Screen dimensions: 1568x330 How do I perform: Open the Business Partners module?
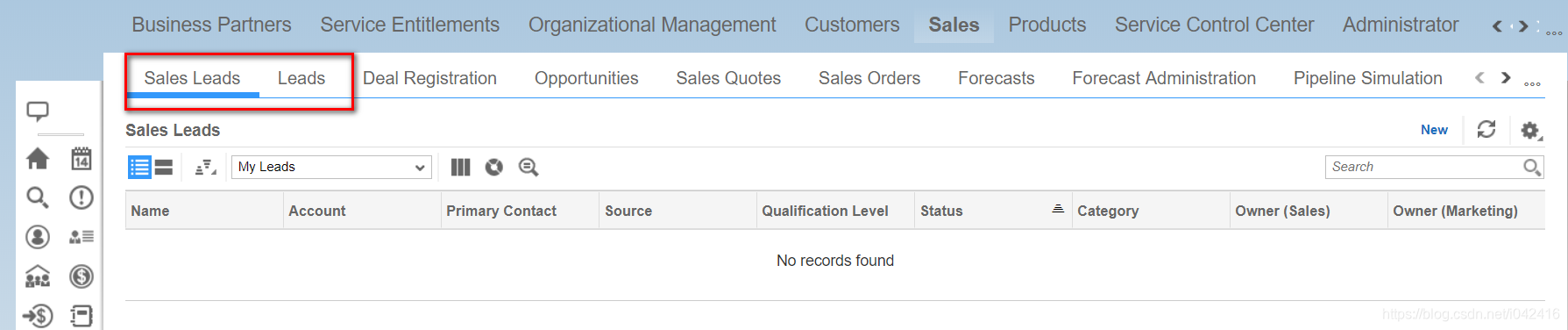pyautogui.click(x=211, y=25)
